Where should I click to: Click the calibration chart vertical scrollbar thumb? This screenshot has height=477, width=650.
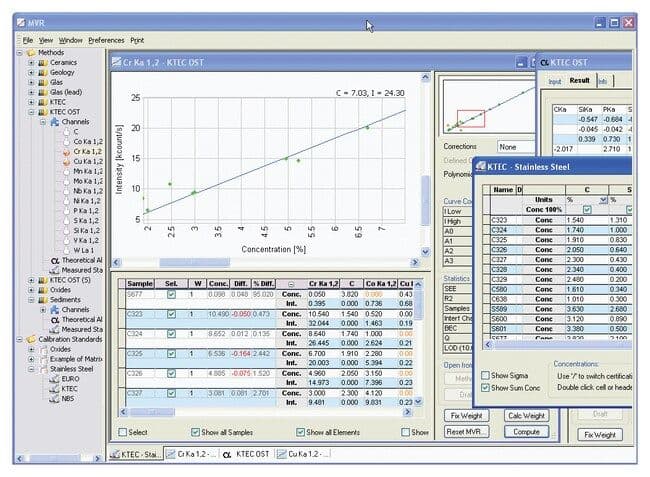(x=425, y=200)
